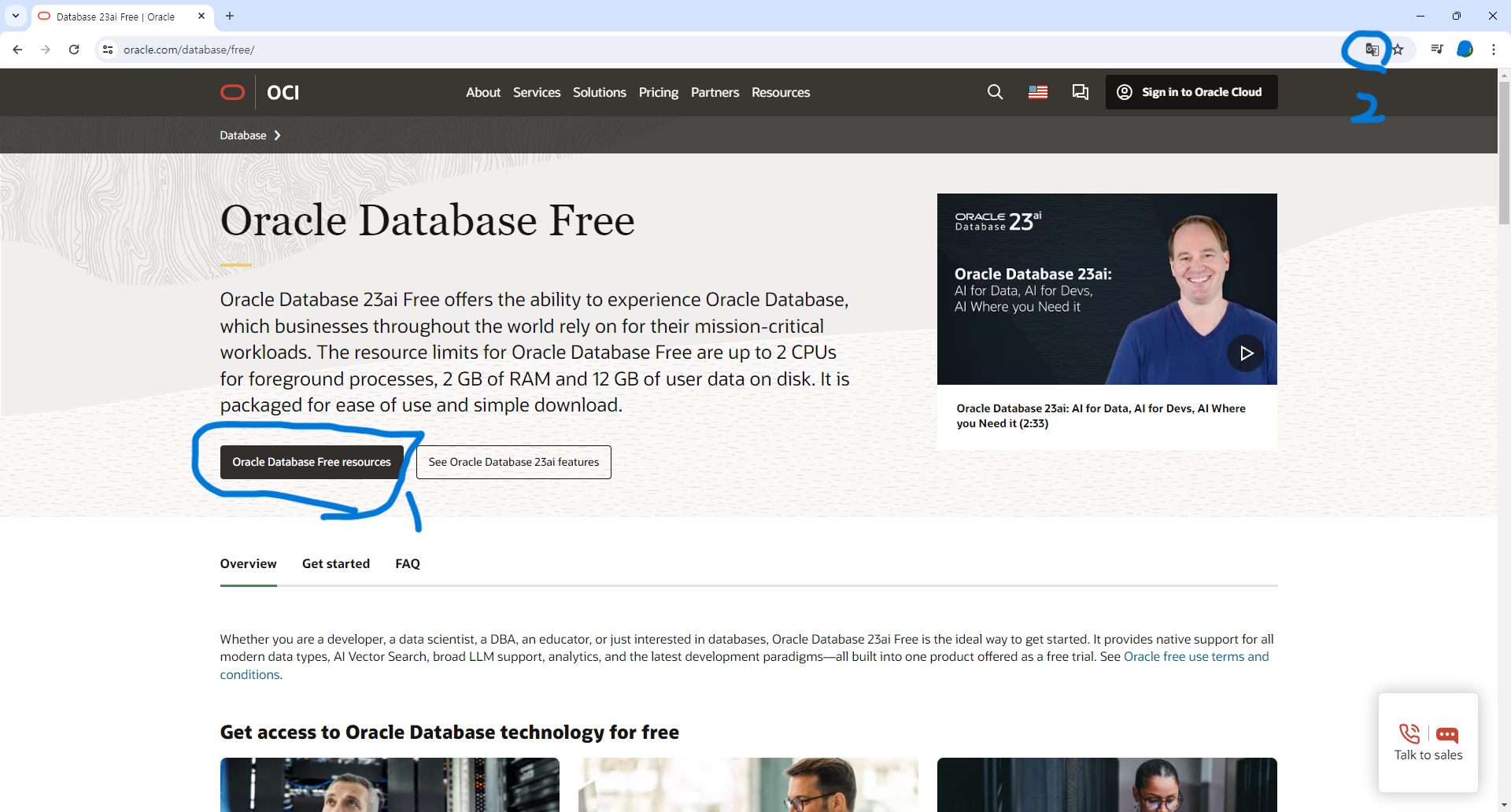This screenshot has width=1511, height=812.
Task: Expand the chevron next to Database breadcrumb
Action: tap(277, 135)
